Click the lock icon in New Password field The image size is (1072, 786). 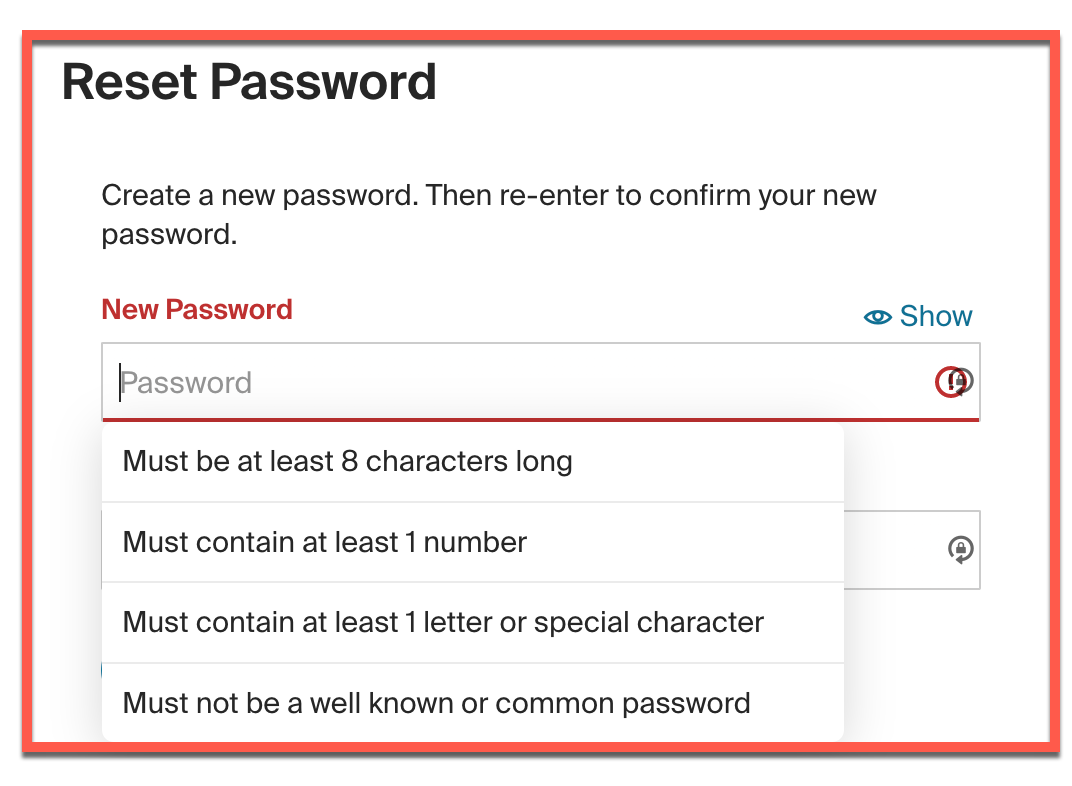click(x=962, y=381)
